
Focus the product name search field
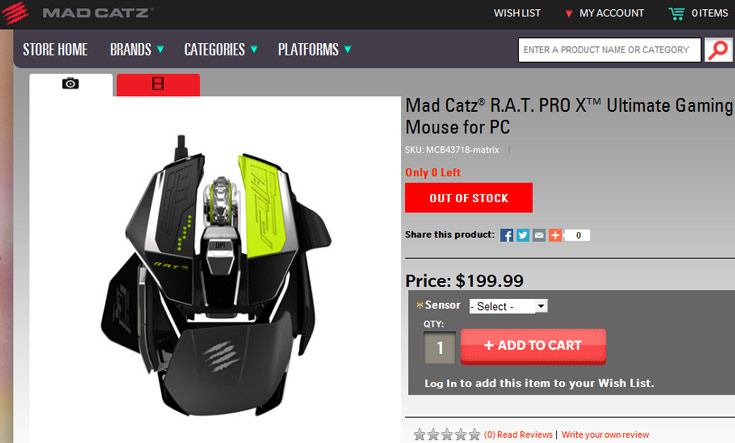[x=609, y=50]
